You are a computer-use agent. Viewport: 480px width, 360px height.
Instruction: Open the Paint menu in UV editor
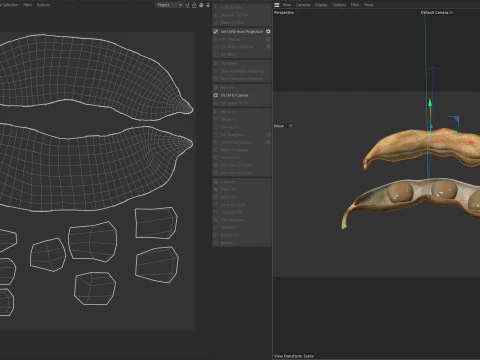pyautogui.click(x=27, y=5)
